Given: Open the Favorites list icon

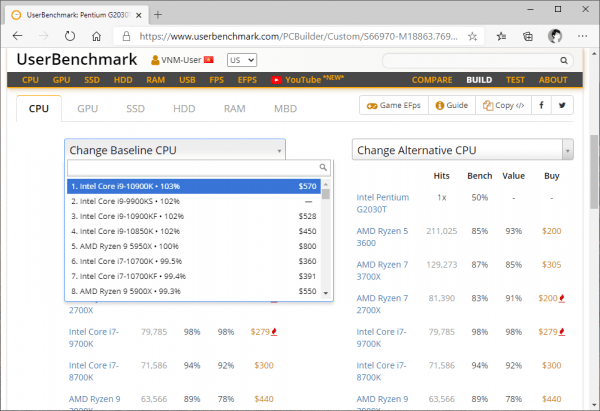Looking at the screenshot, I should [x=501, y=36].
